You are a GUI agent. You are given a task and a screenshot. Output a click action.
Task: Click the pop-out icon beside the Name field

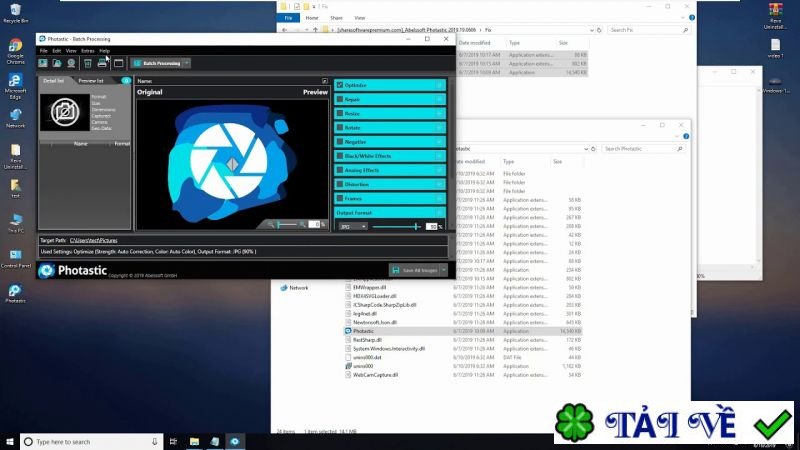pyautogui.click(x=324, y=81)
